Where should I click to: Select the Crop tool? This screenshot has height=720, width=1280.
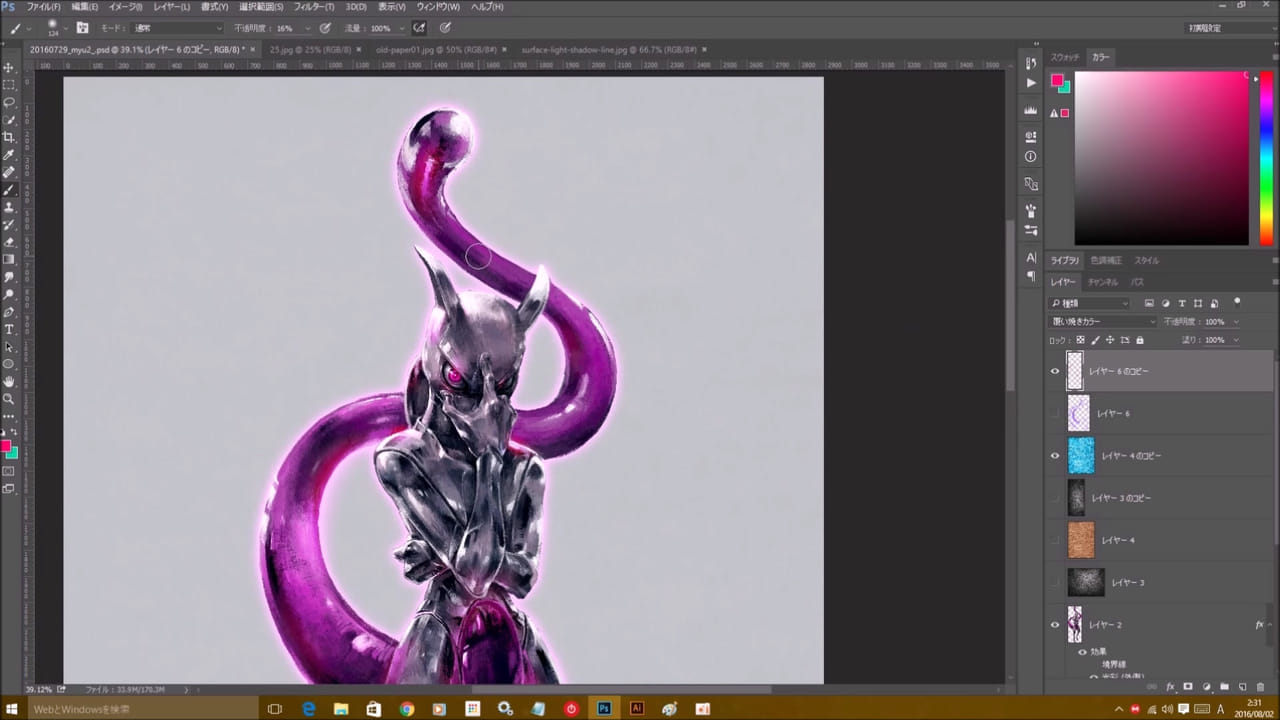pos(9,137)
